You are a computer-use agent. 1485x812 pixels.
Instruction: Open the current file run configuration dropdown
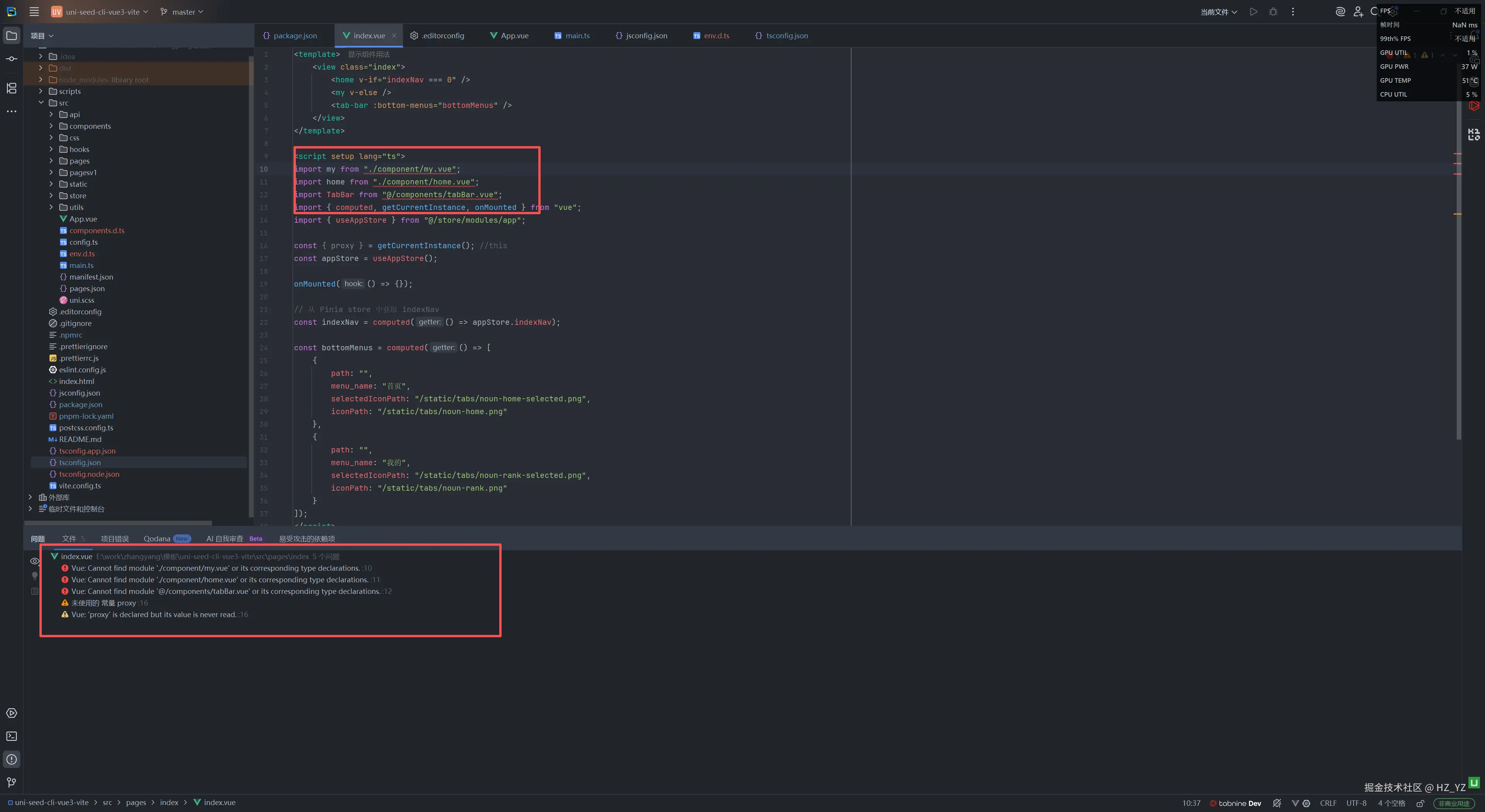(1218, 12)
